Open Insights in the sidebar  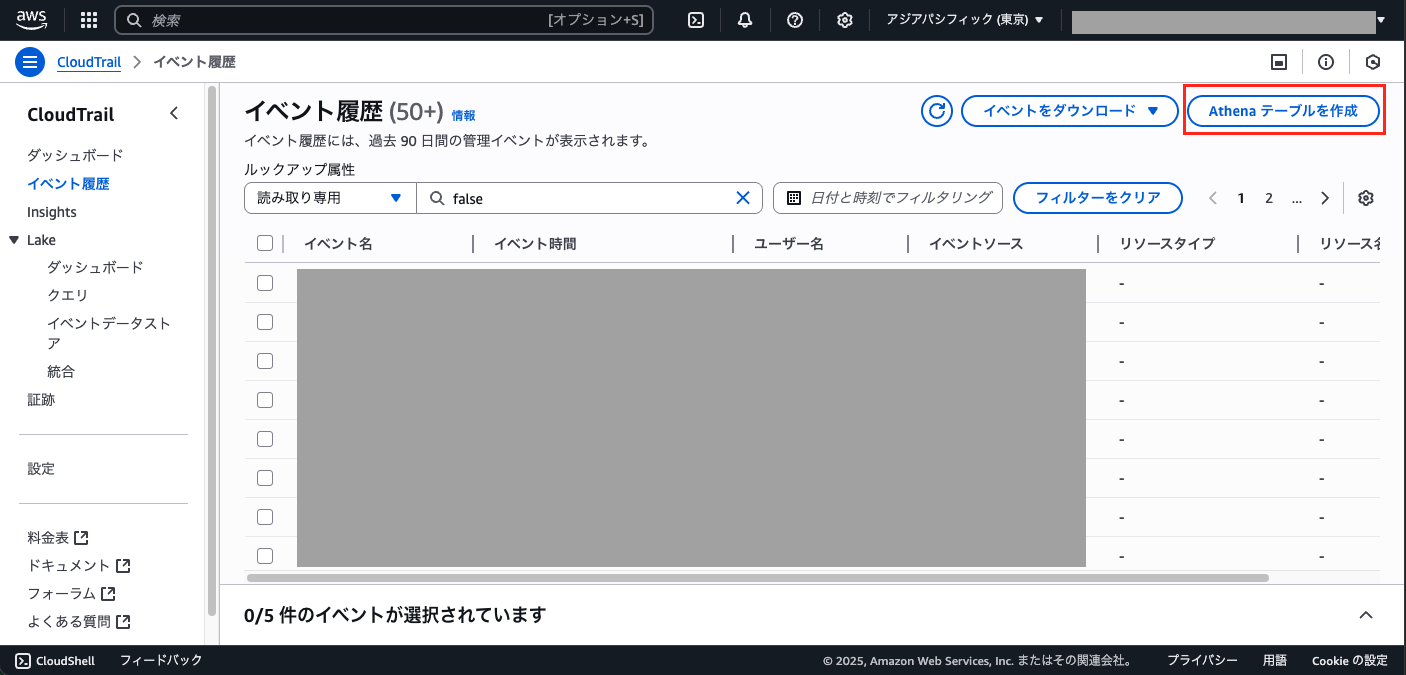pos(52,212)
